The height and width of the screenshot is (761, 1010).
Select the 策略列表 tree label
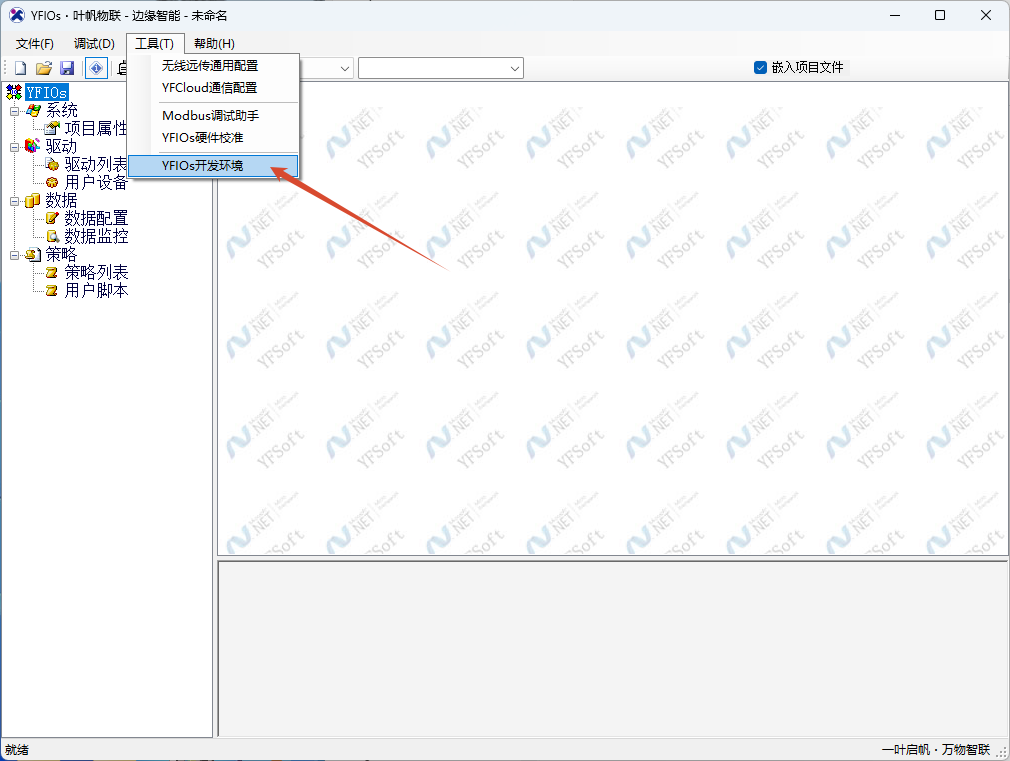pos(96,273)
